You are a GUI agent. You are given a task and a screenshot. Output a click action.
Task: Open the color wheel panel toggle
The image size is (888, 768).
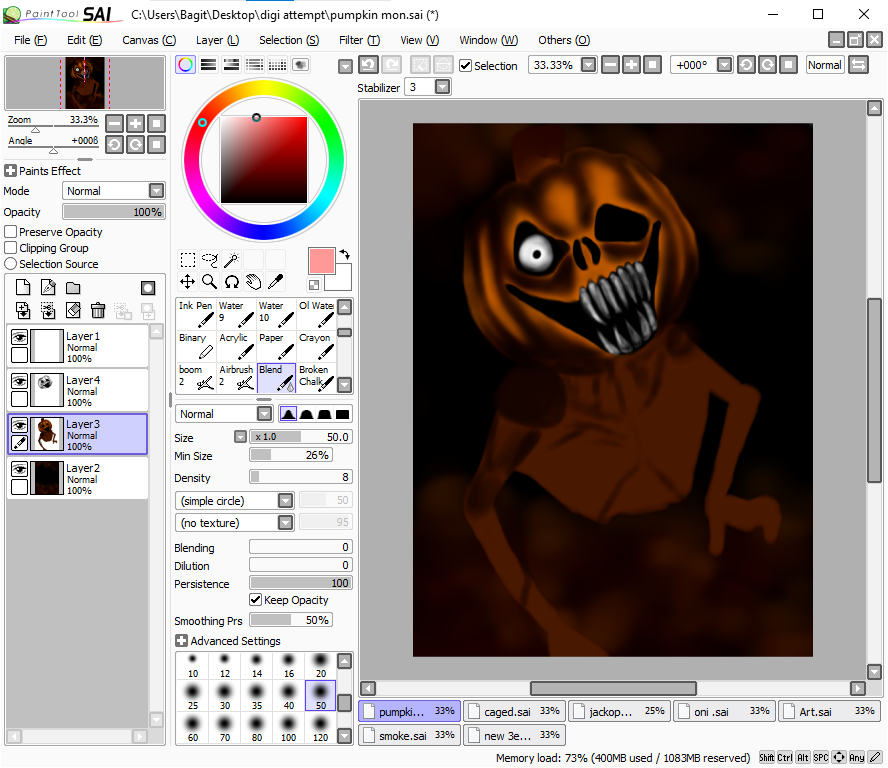click(185, 65)
